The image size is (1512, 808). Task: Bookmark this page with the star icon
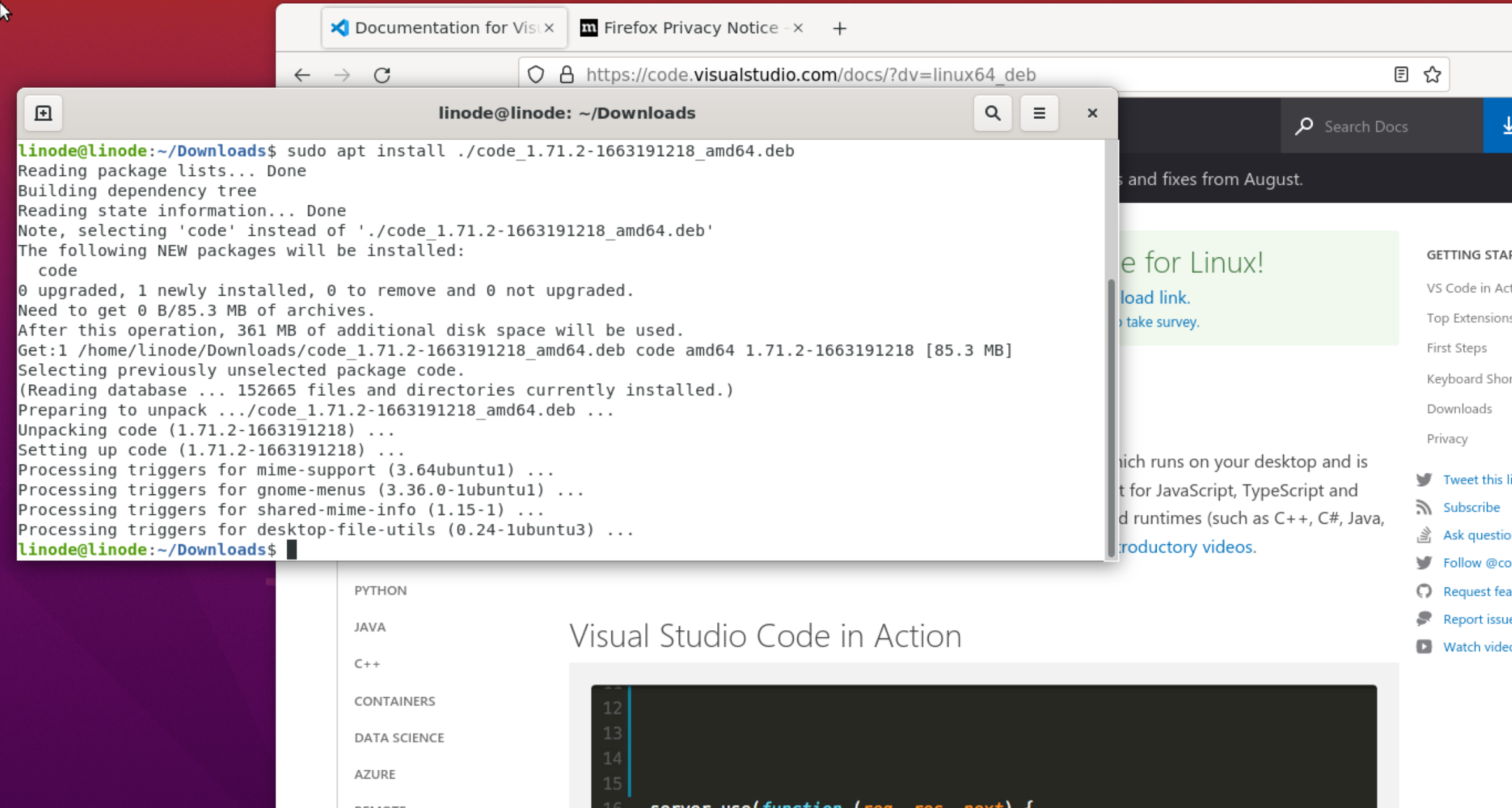[x=1432, y=75]
